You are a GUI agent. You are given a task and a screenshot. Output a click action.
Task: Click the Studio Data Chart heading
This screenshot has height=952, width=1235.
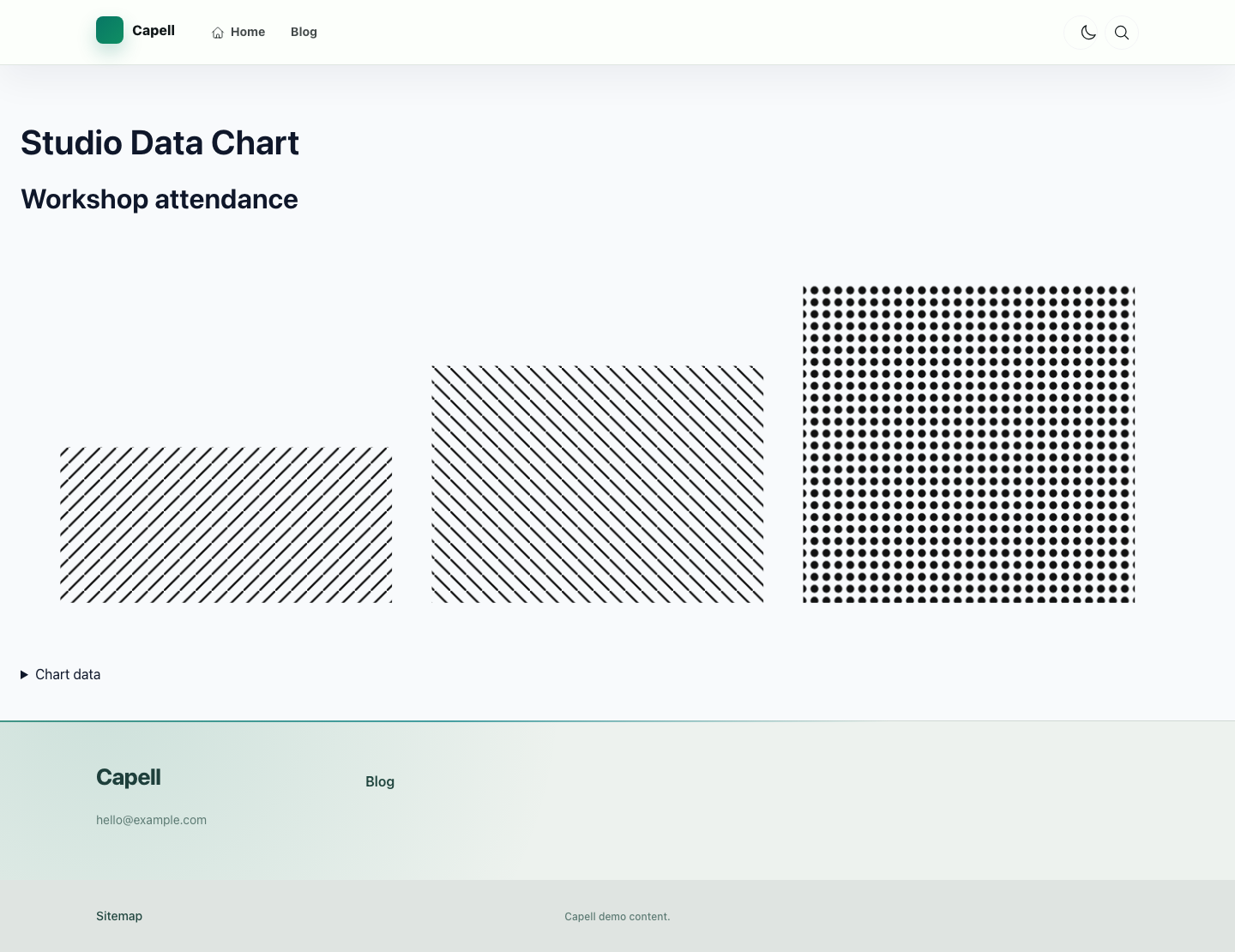(160, 142)
